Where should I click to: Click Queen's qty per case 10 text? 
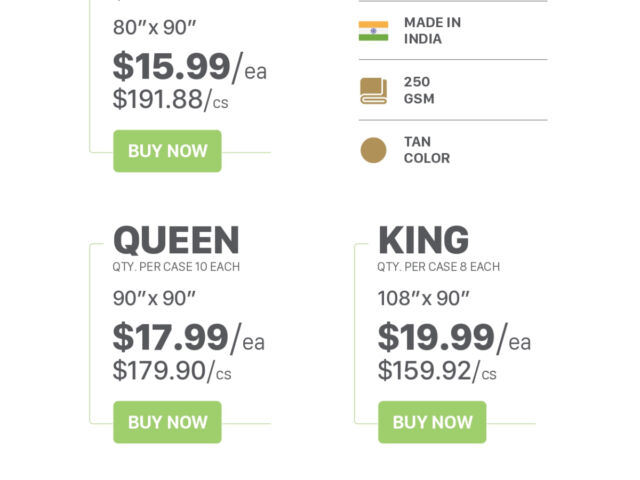176,267
